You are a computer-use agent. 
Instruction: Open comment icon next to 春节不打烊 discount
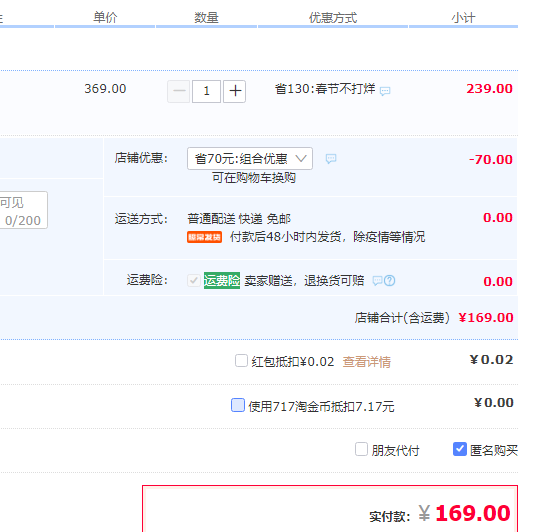pyautogui.click(x=385, y=91)
